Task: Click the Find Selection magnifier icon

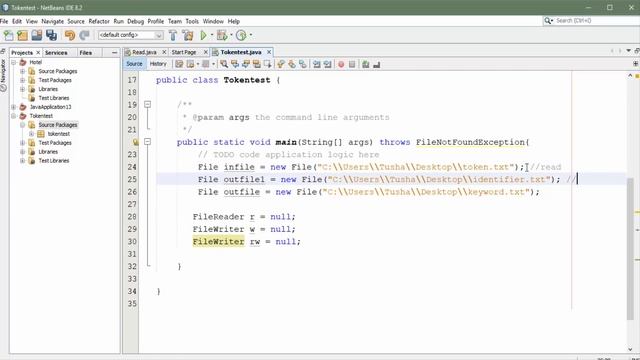Action: click(x=224, y=64)
